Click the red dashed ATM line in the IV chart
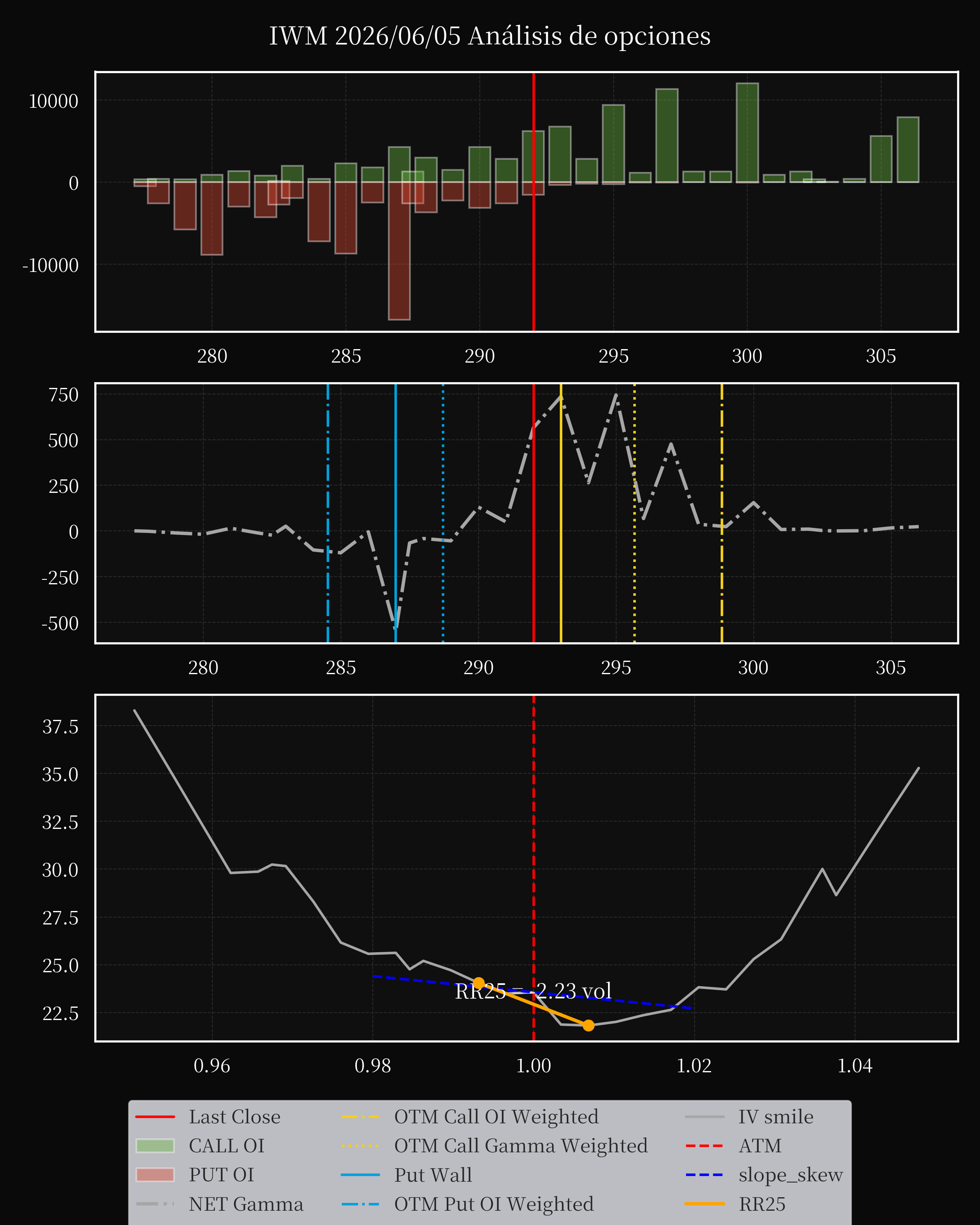Viewport: 980px width, 1225px height. (x=533, y=868)
